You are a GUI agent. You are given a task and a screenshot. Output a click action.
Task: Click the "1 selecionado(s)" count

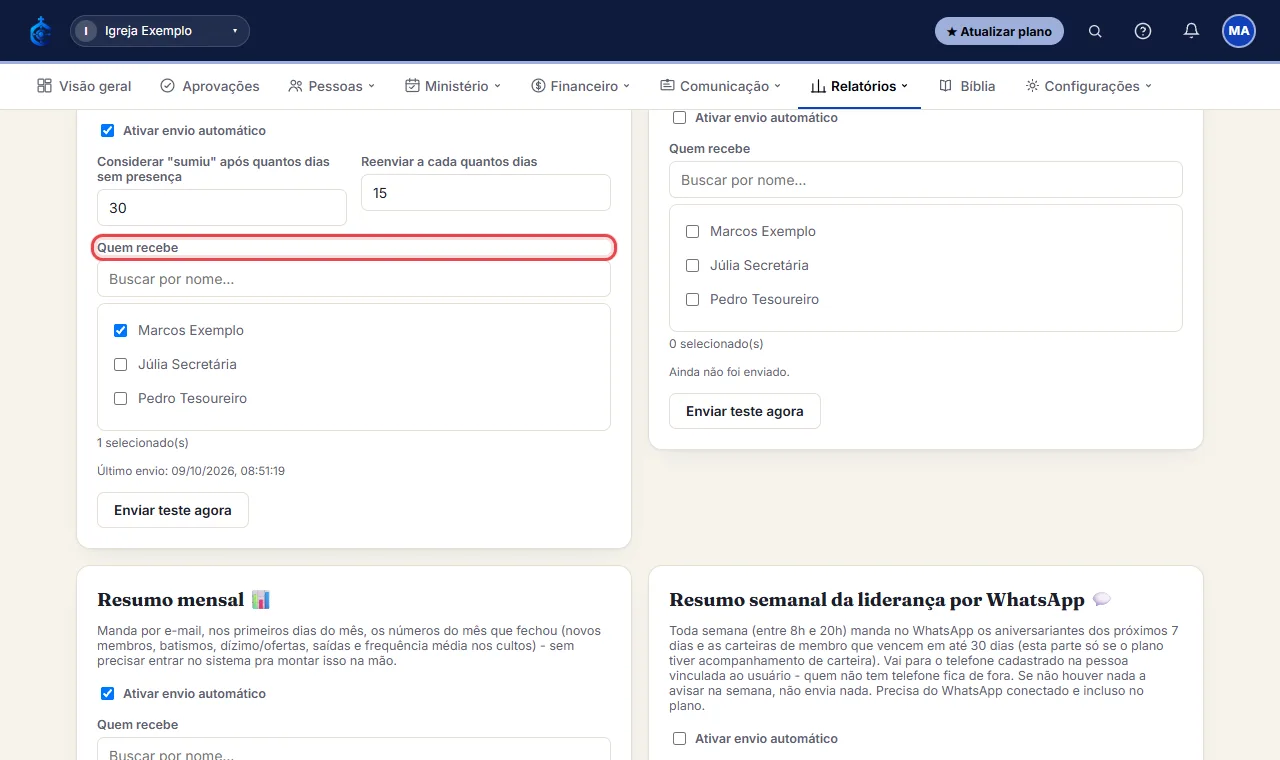143,442
